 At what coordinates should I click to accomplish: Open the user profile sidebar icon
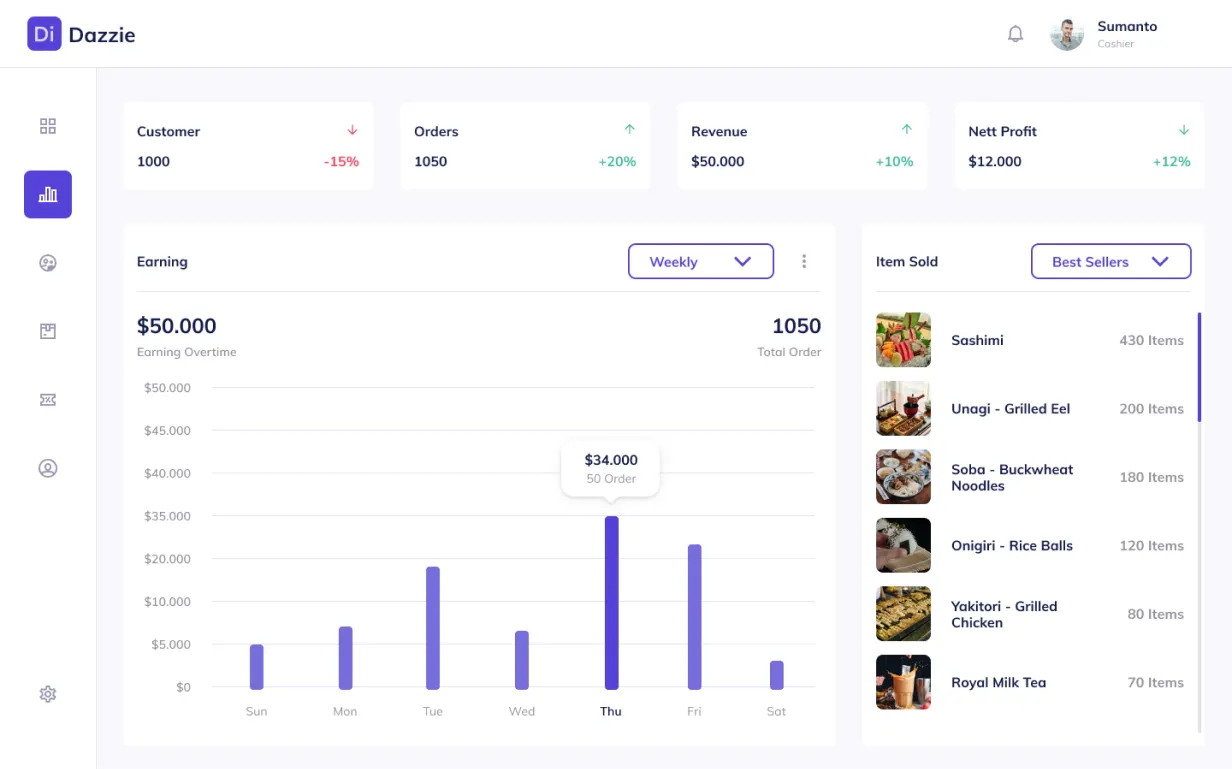coord(48,468)
